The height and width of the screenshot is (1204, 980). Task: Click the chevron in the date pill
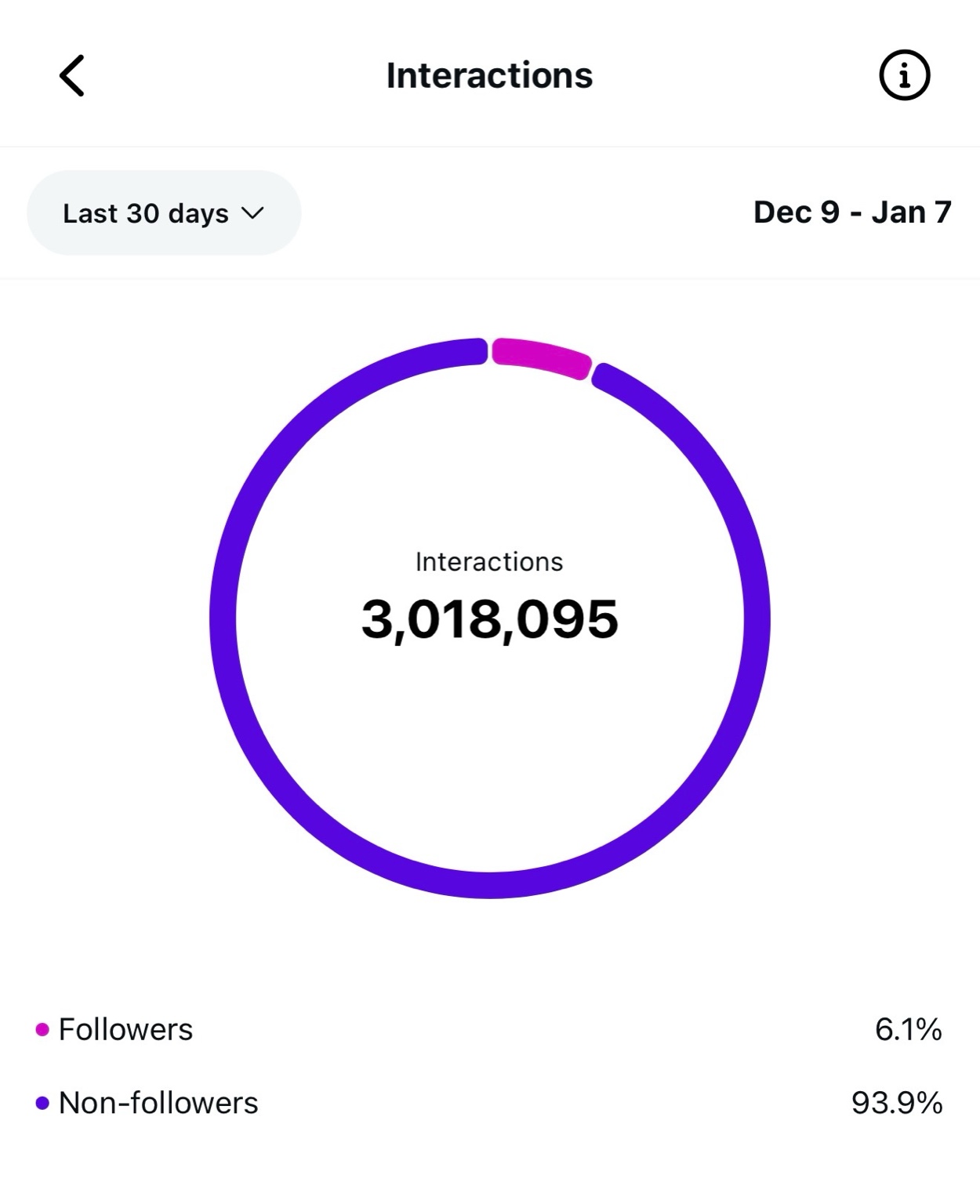[252, 213]
